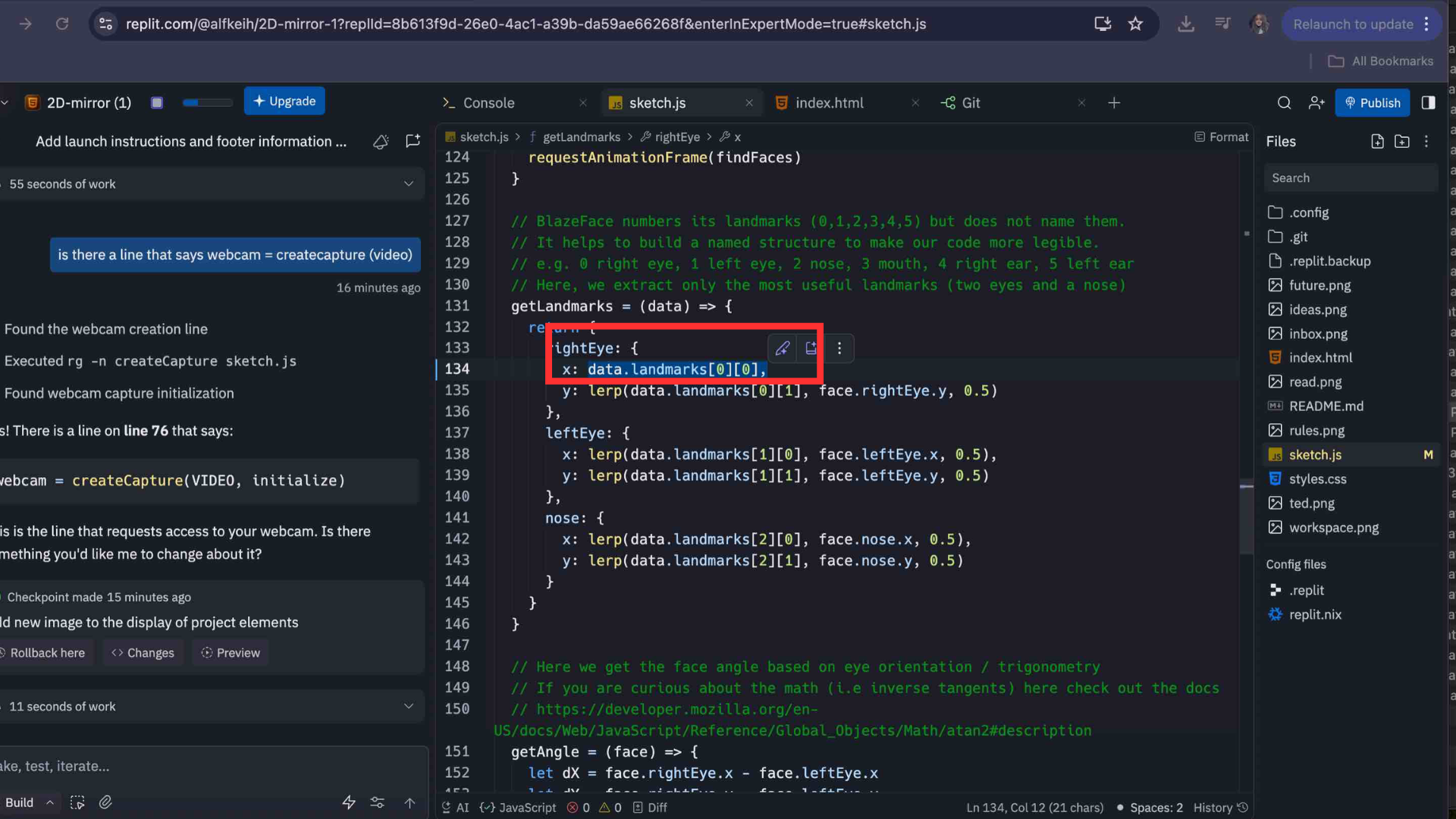The width and height of the screenshot is (1456, 819).
Task: Click the attach file paperclip icon
Action: point(105,802)
